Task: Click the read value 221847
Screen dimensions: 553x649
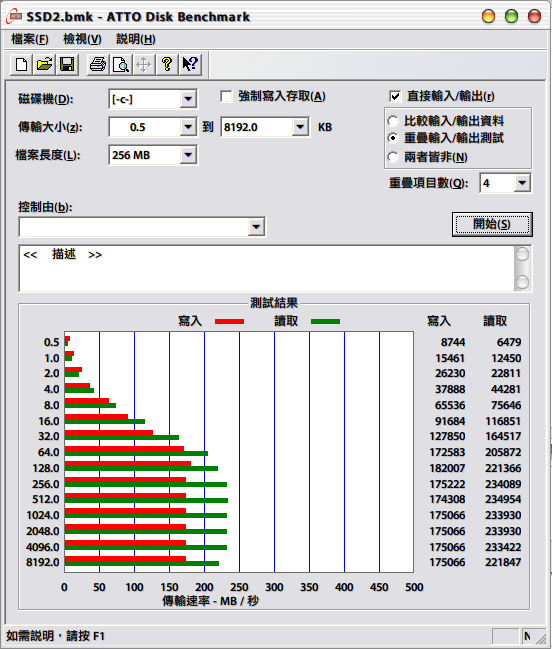Action: pos(503,562)
